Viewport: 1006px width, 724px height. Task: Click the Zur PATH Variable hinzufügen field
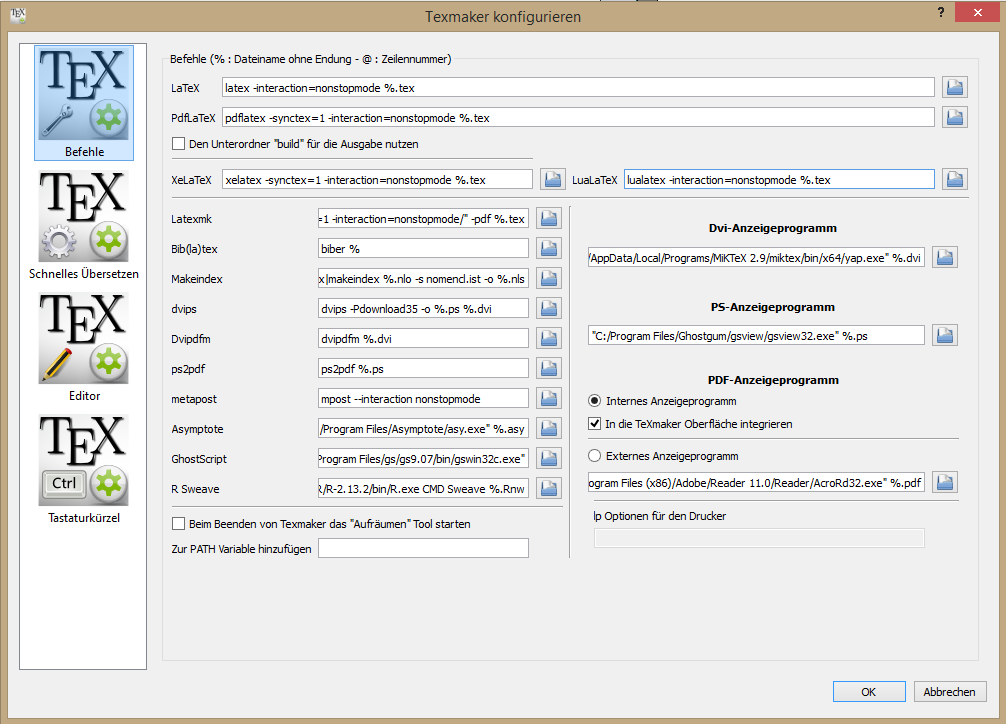coord(423,548)
